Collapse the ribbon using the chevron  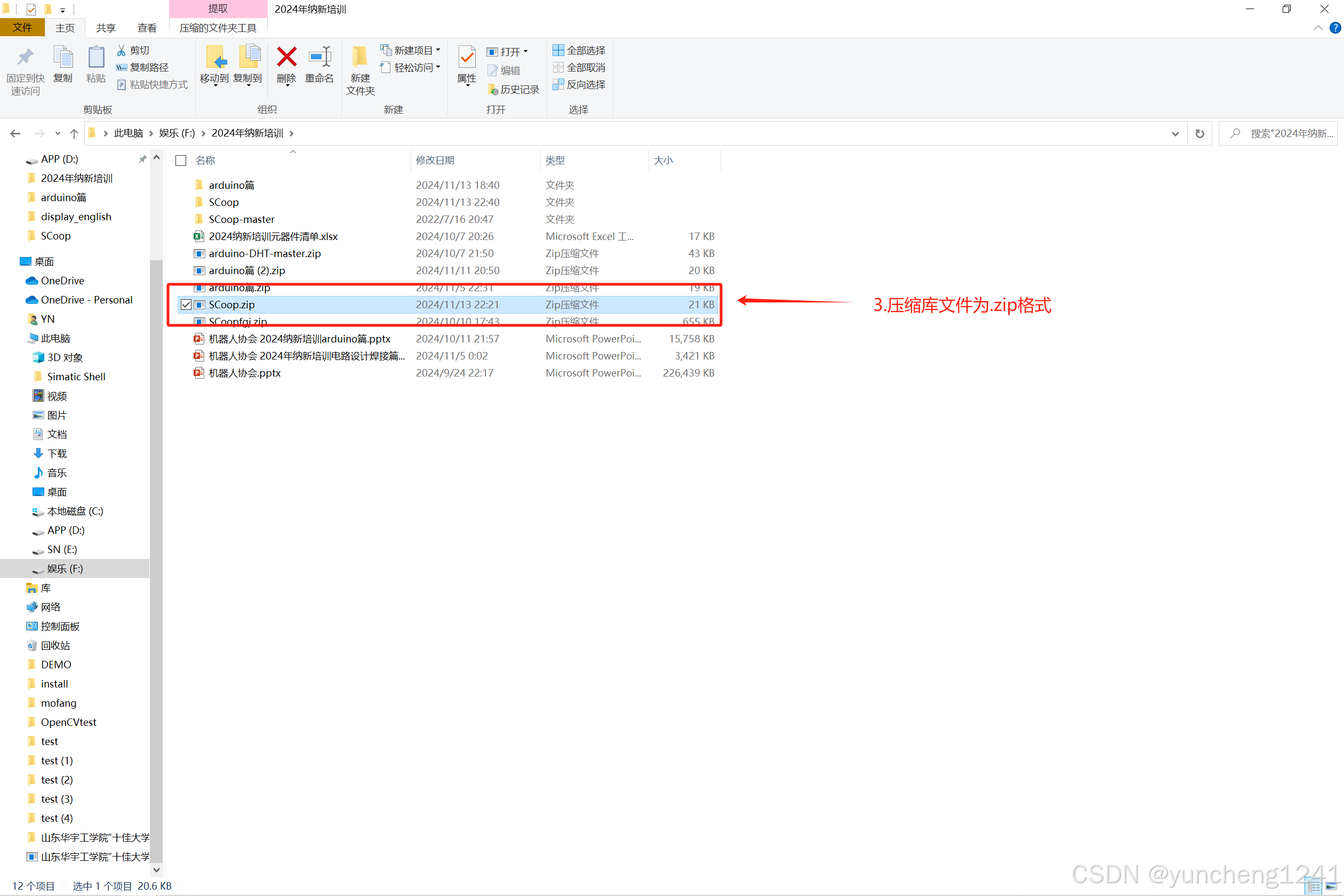[x=1318, y=27]
